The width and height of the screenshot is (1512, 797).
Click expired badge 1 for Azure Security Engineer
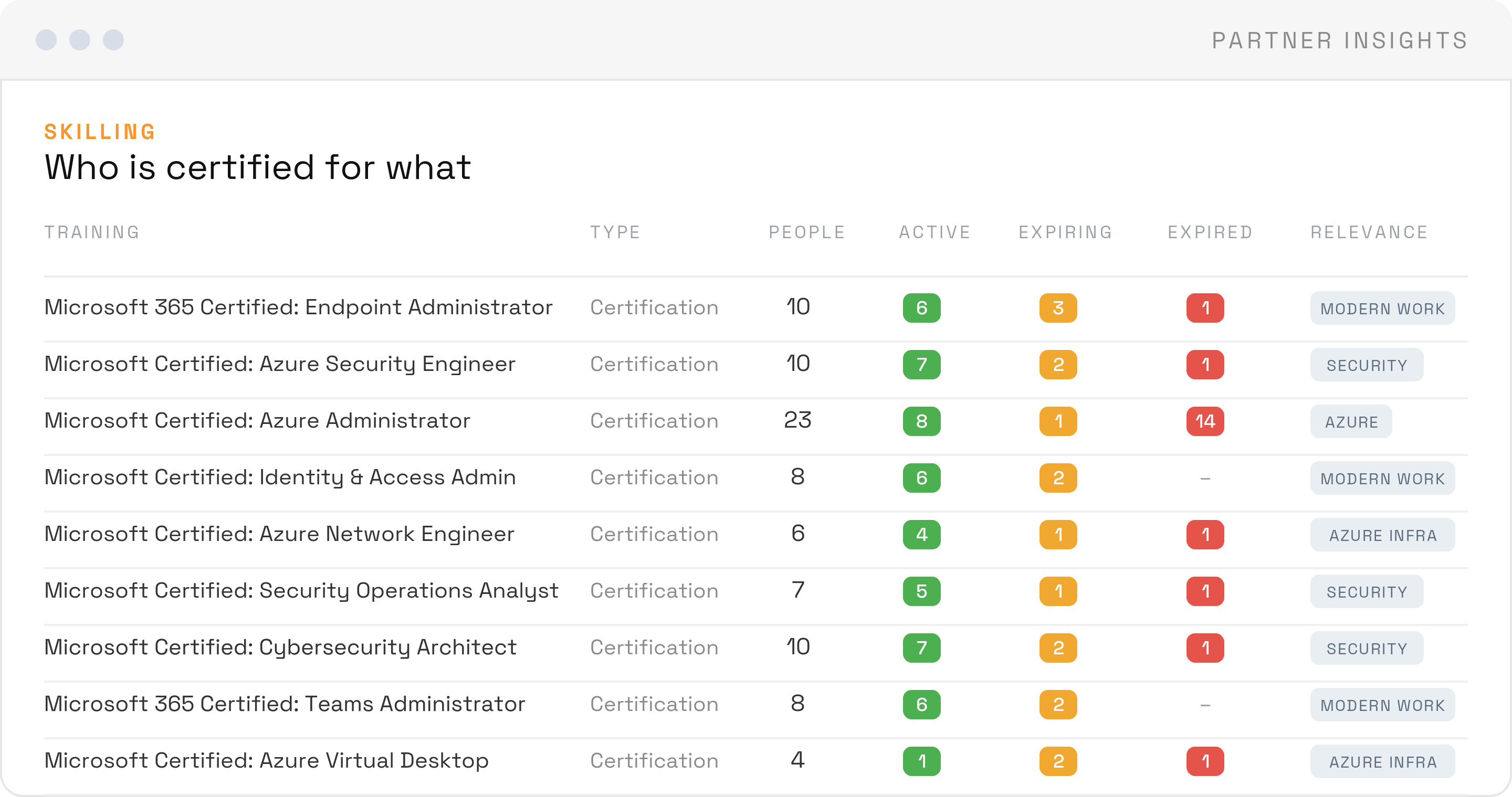click(1205, 365)
